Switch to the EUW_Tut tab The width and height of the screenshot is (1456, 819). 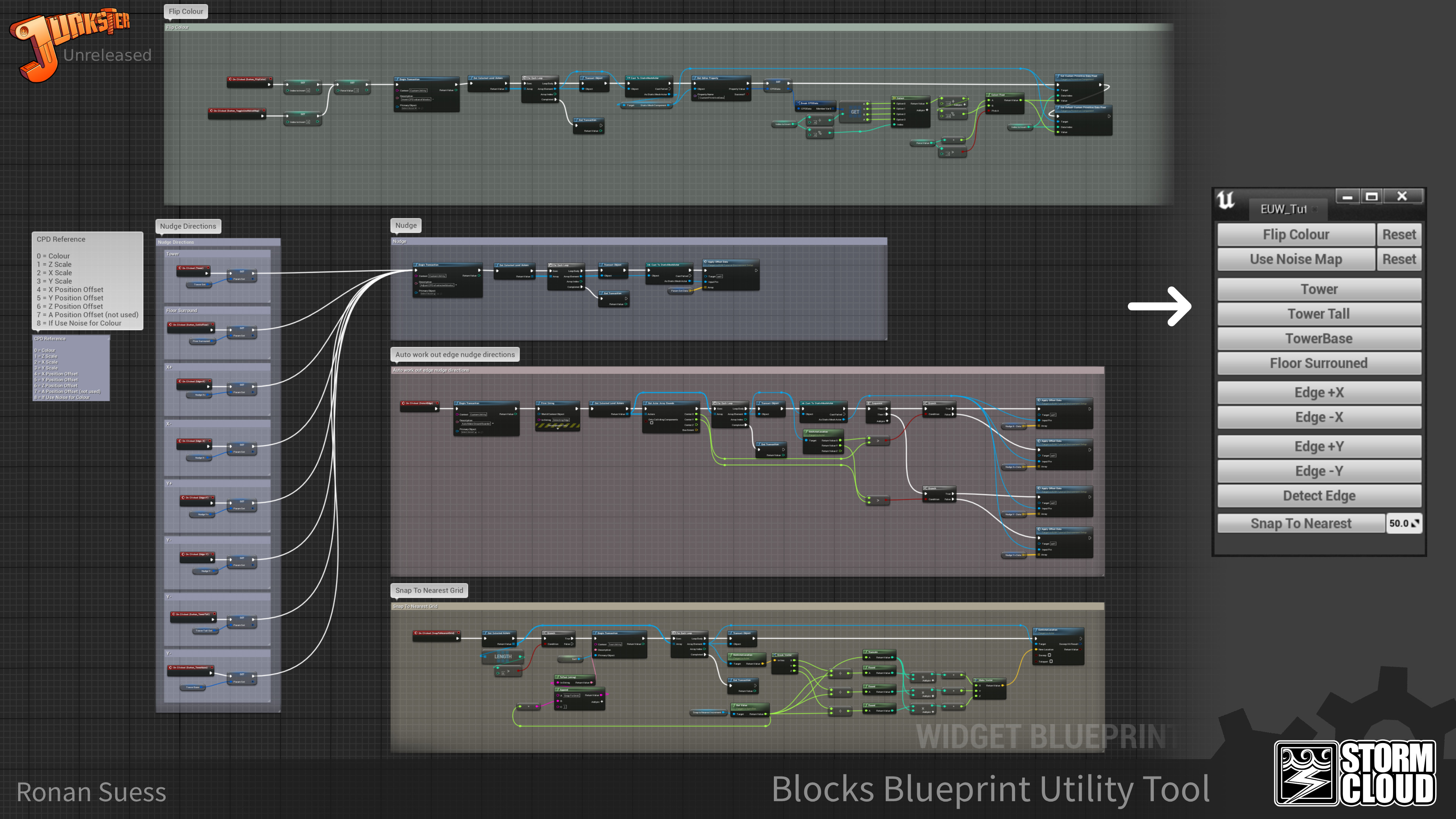coord(1284,209)
